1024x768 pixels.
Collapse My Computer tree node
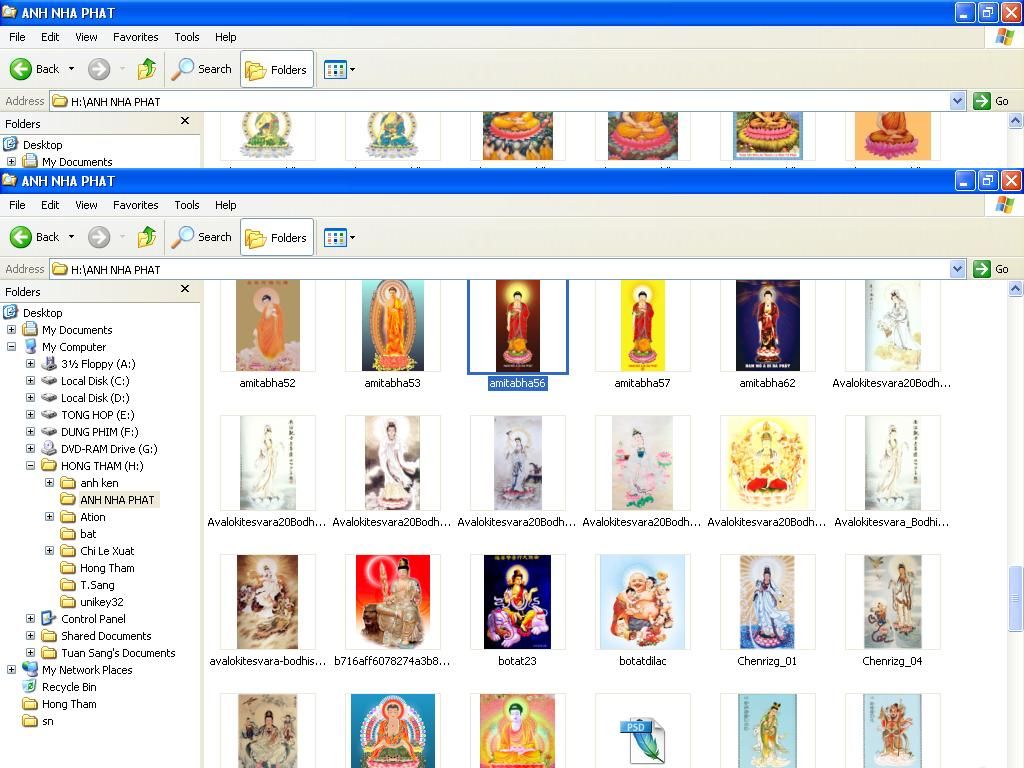click(11, 347)
